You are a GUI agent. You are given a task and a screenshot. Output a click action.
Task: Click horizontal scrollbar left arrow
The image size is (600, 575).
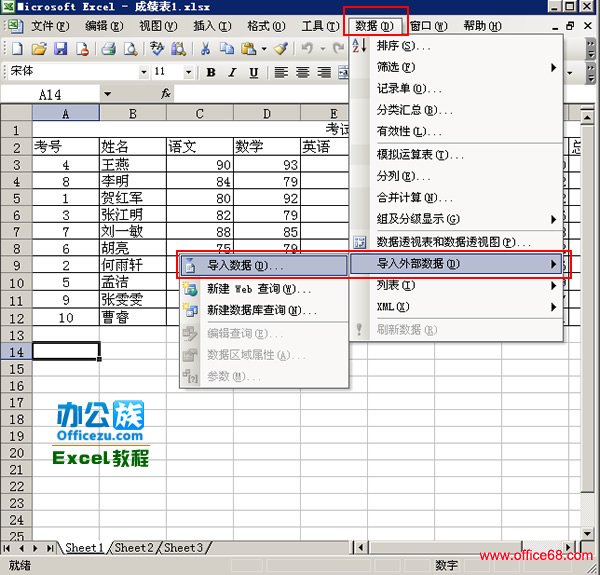click(x=360, y=548)
